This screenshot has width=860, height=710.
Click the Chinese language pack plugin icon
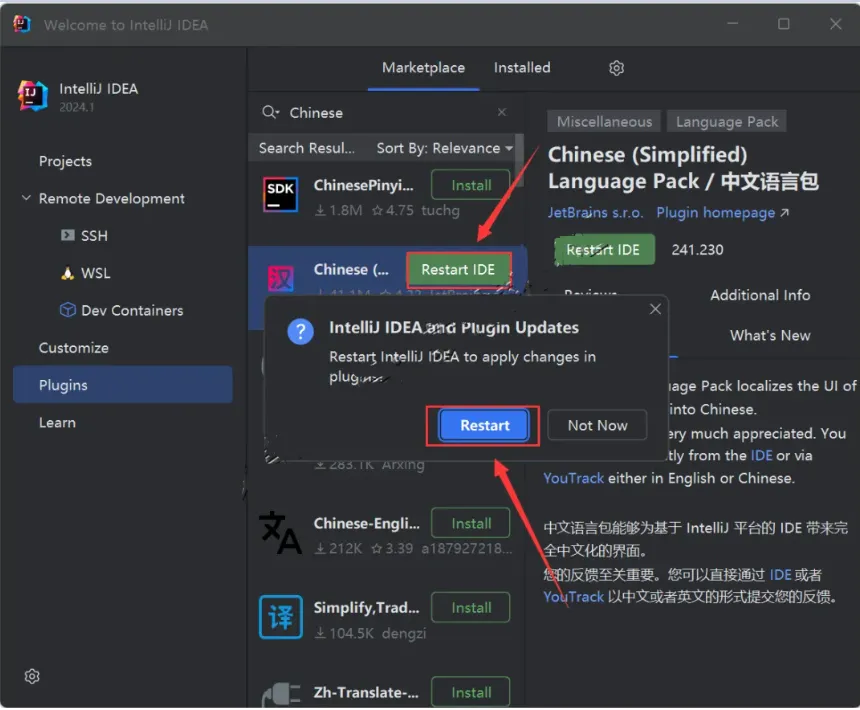280,279
